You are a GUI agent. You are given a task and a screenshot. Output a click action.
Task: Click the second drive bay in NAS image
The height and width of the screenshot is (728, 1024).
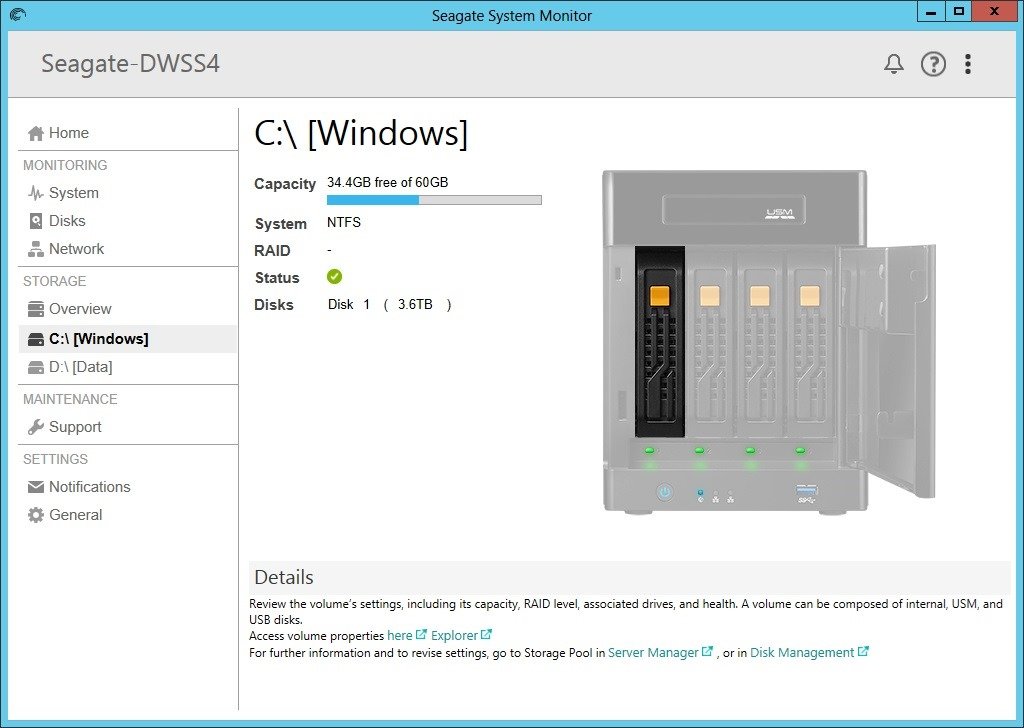tap(711, 341)
